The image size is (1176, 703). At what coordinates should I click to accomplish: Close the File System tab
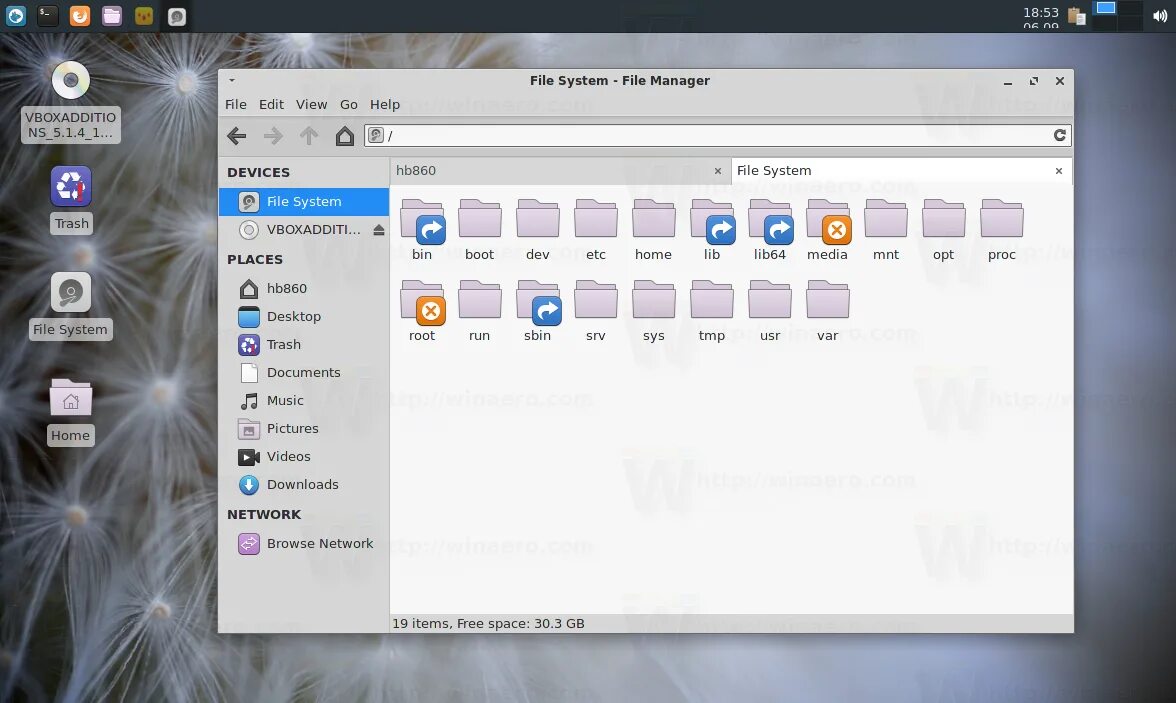coord(1058,171)
